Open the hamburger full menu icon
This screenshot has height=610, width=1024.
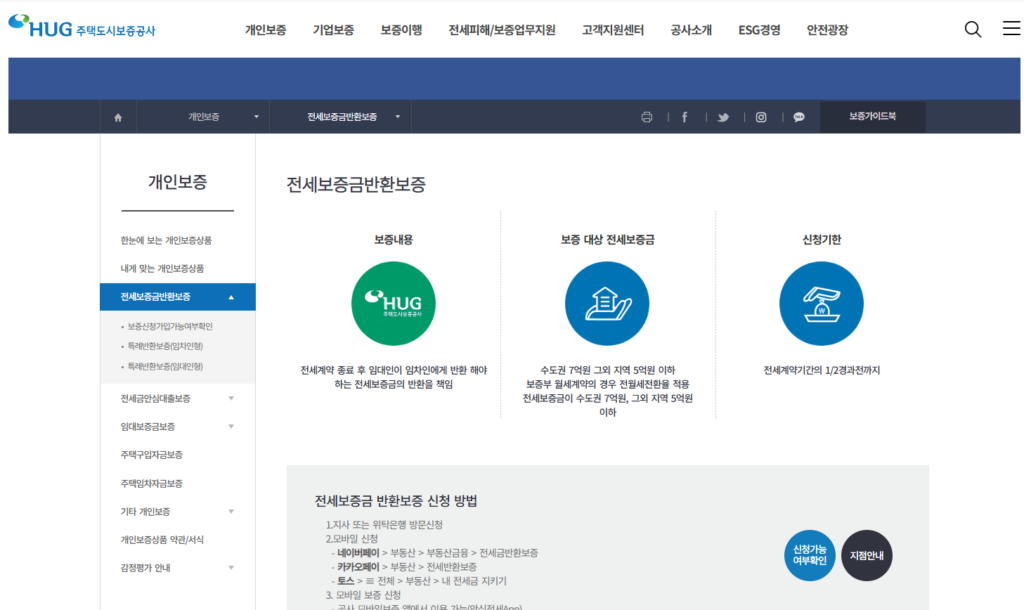[1011, 28]
